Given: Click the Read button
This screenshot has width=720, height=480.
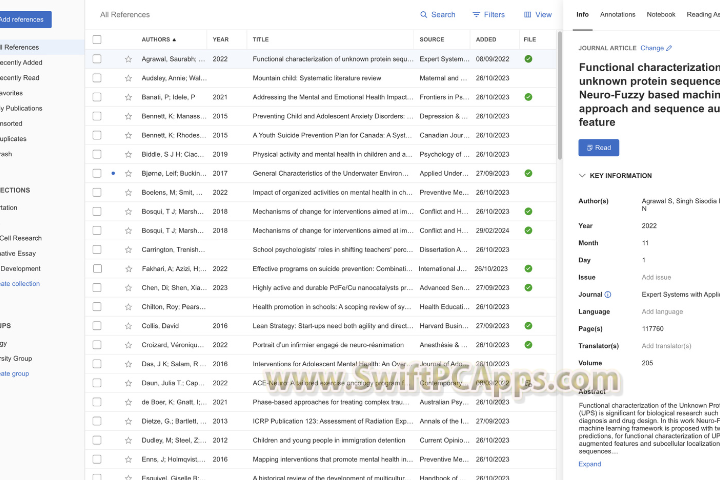Looking at the screenshot, I should point(598,147).
